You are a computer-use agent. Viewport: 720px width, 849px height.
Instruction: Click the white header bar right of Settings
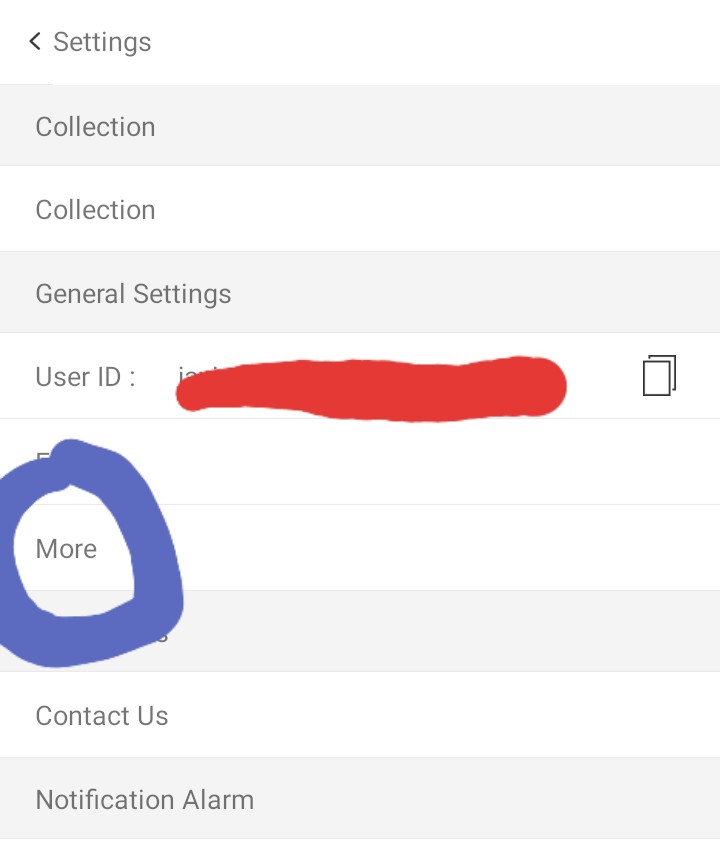click(450, 42)
